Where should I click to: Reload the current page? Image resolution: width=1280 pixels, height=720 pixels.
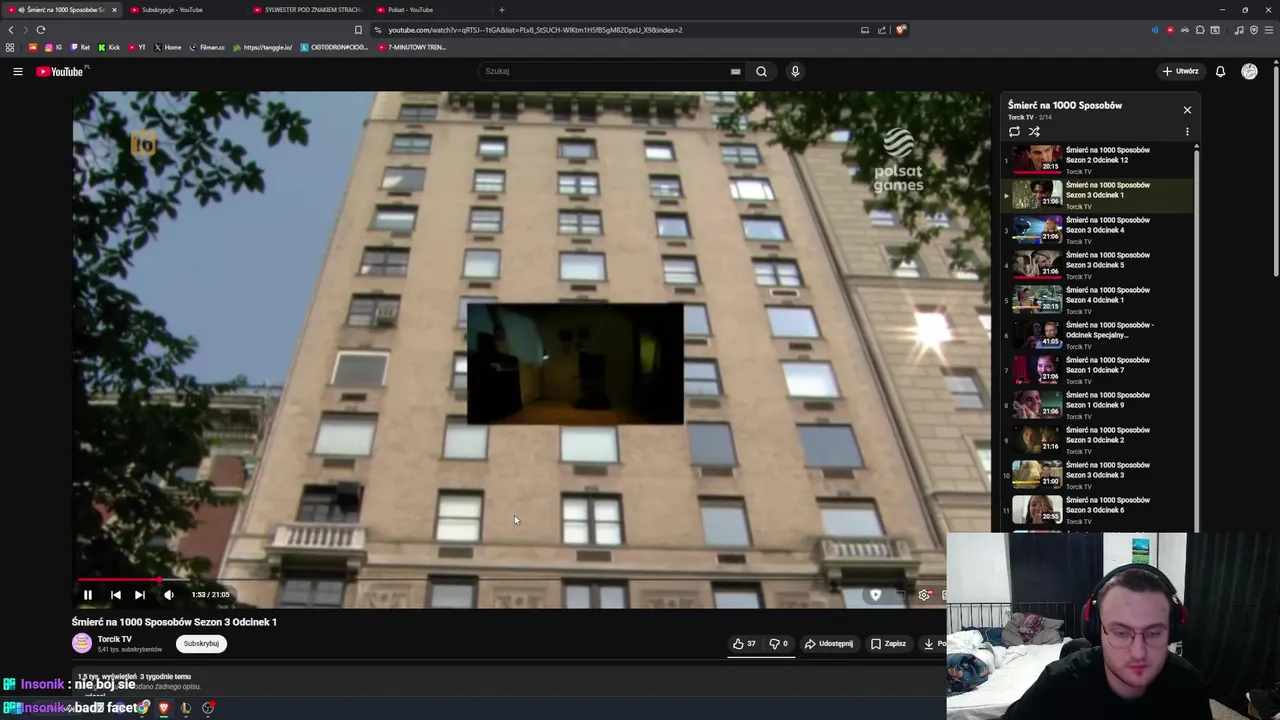41,30
